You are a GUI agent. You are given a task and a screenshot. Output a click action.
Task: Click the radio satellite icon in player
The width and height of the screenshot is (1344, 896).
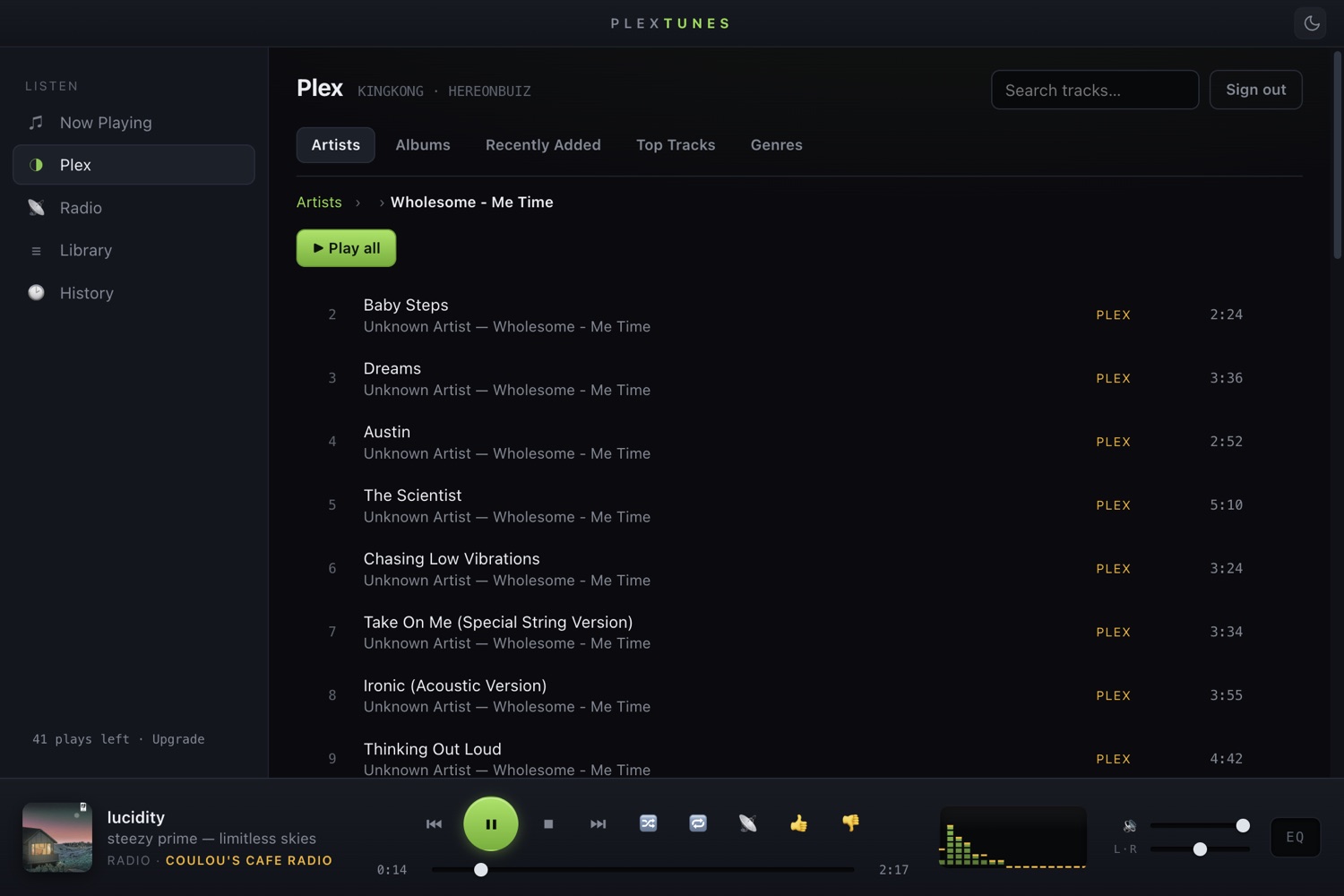tap(748, 823)
